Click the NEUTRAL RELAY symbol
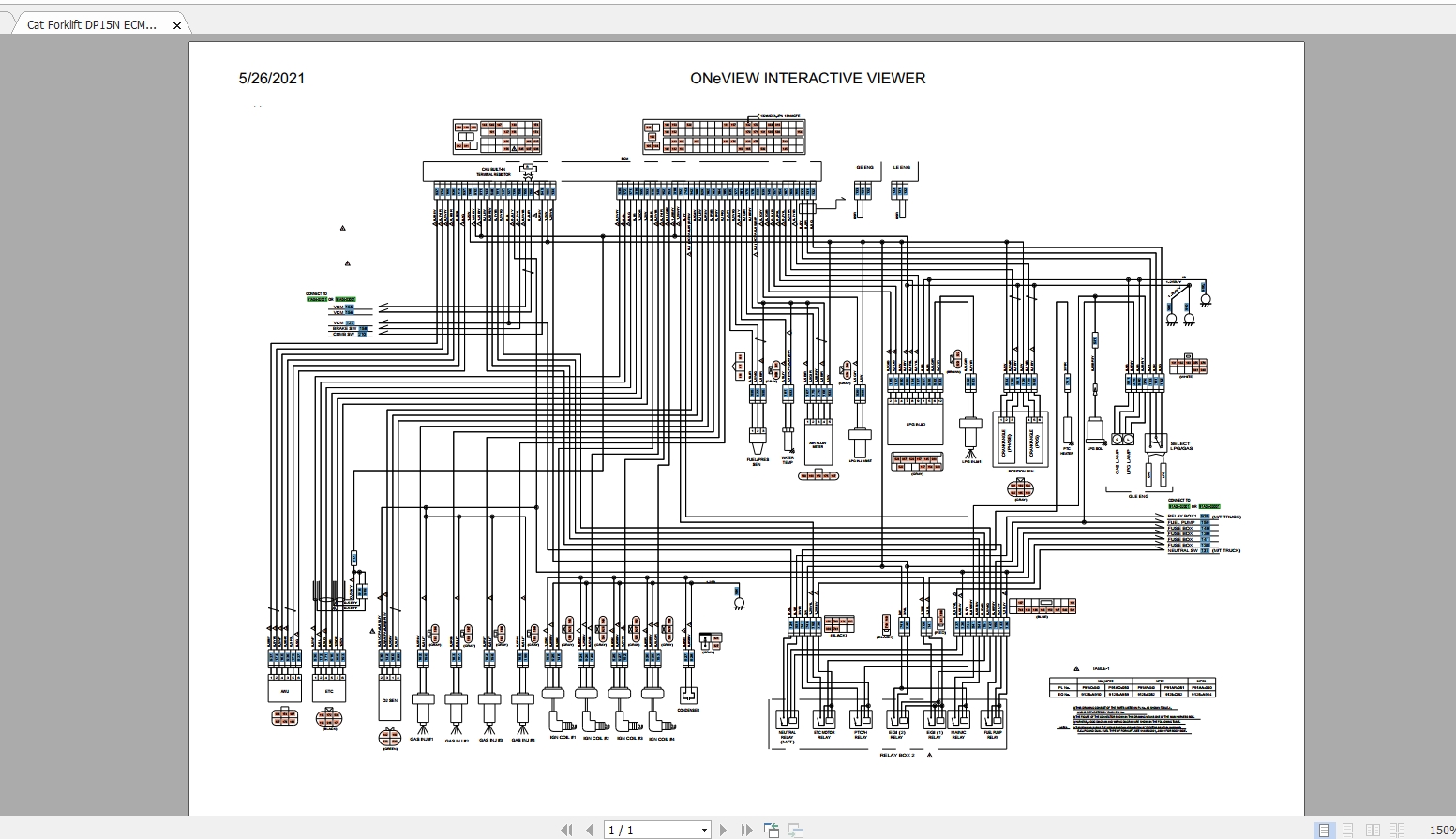Screen dimensions: 1456x839 pyautogui.click(x=787, y=718)
